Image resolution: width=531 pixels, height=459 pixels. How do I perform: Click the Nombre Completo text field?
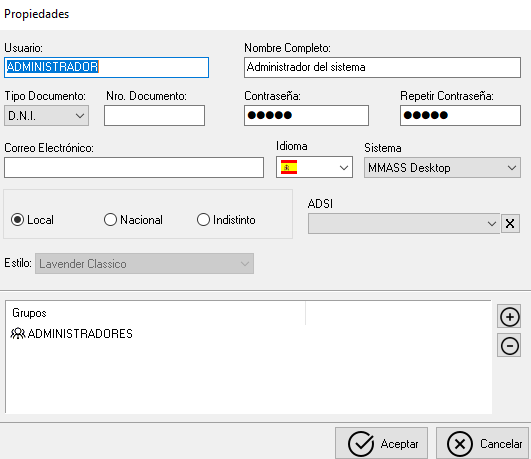pos(382,67)
